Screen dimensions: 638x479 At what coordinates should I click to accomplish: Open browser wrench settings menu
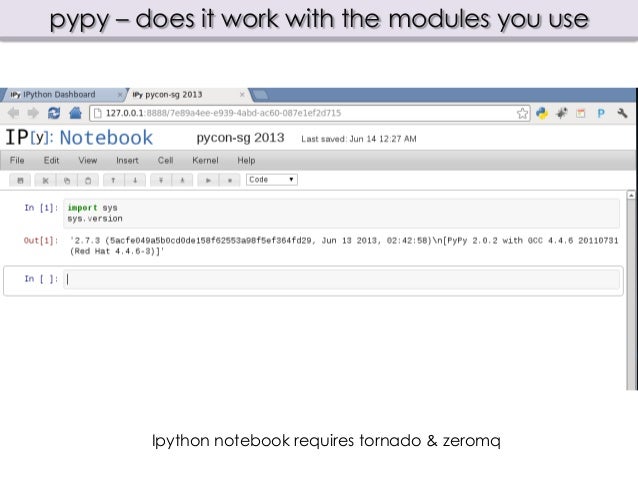[622, 113]
